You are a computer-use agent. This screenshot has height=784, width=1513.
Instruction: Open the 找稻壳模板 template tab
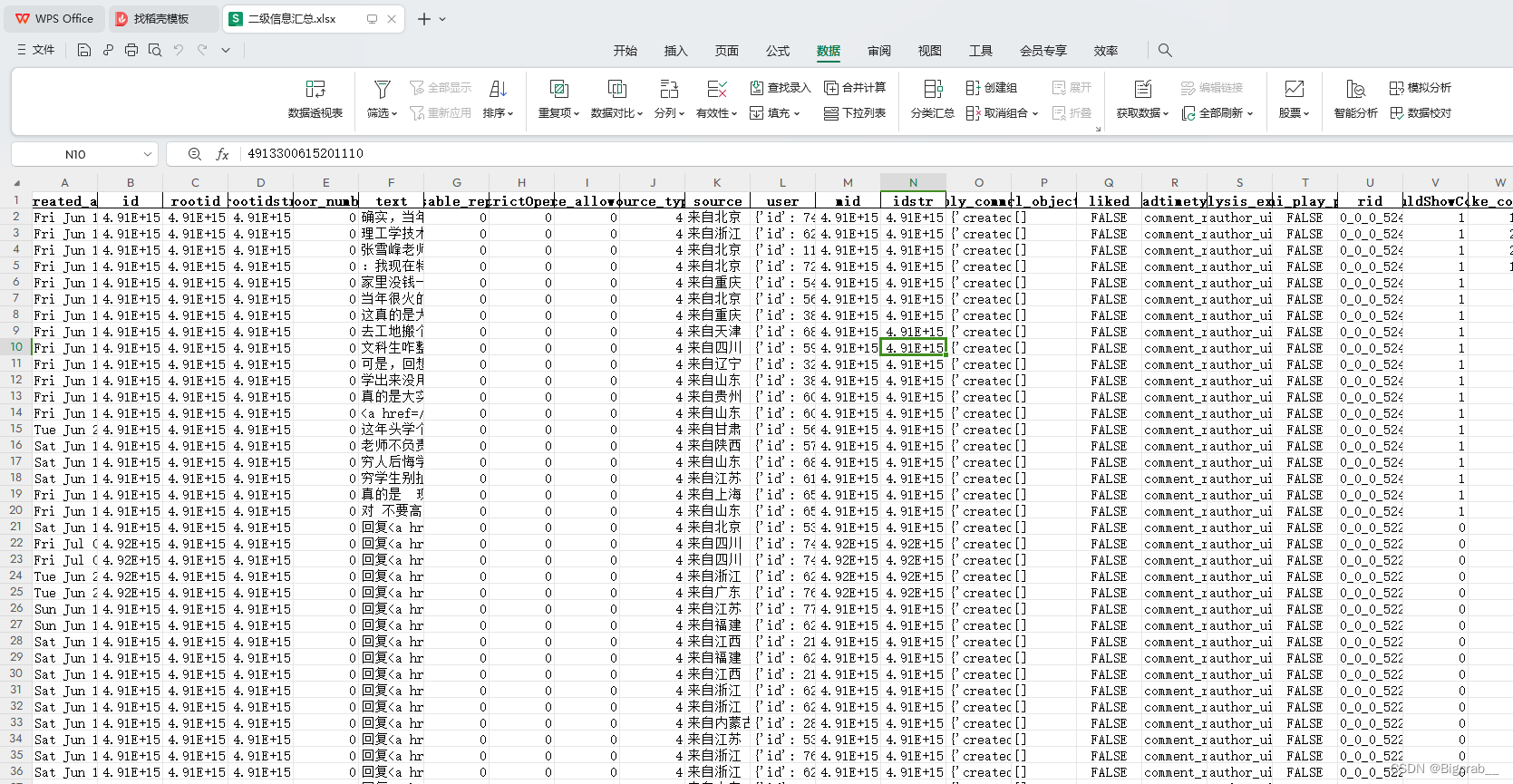pyautogui.click(x=162, y=18)
